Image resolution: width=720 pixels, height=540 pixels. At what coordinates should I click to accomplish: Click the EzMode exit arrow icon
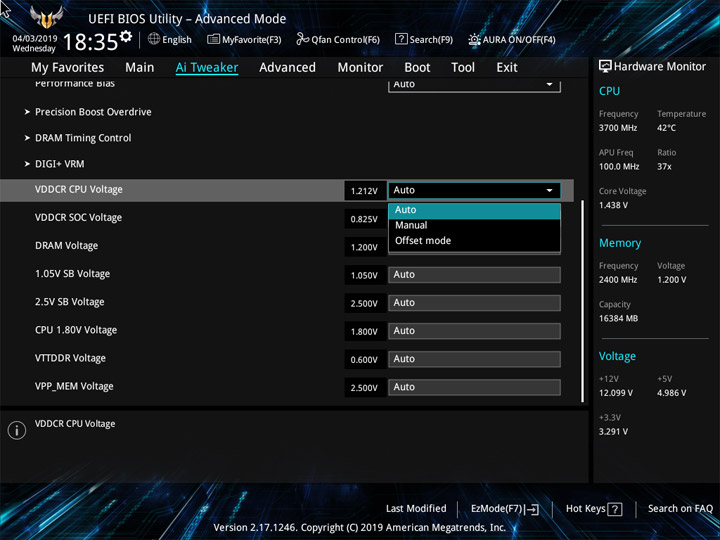coord(532,509)
